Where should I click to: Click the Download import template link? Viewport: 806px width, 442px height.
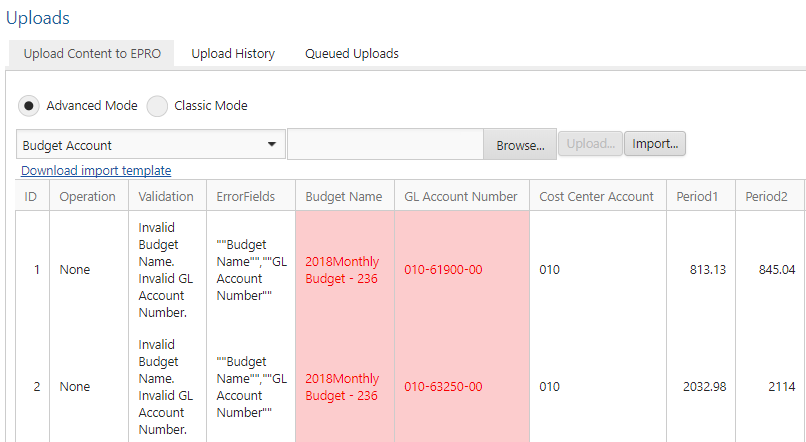coord(96,171)
